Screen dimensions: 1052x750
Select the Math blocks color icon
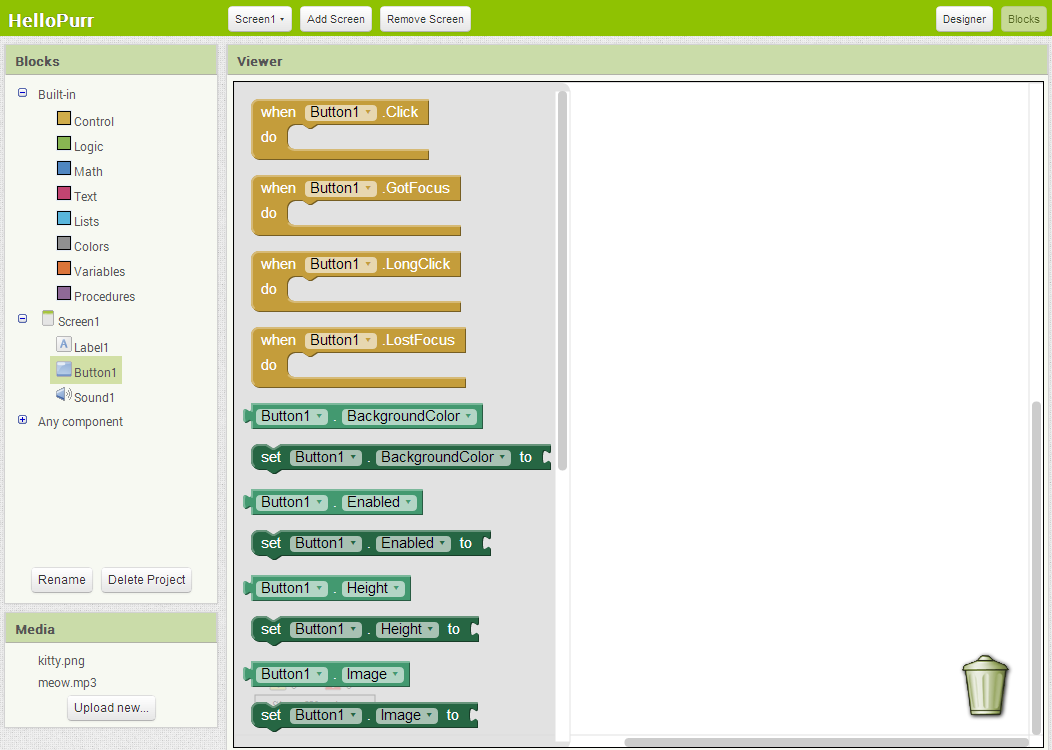[x=64, y=168]
